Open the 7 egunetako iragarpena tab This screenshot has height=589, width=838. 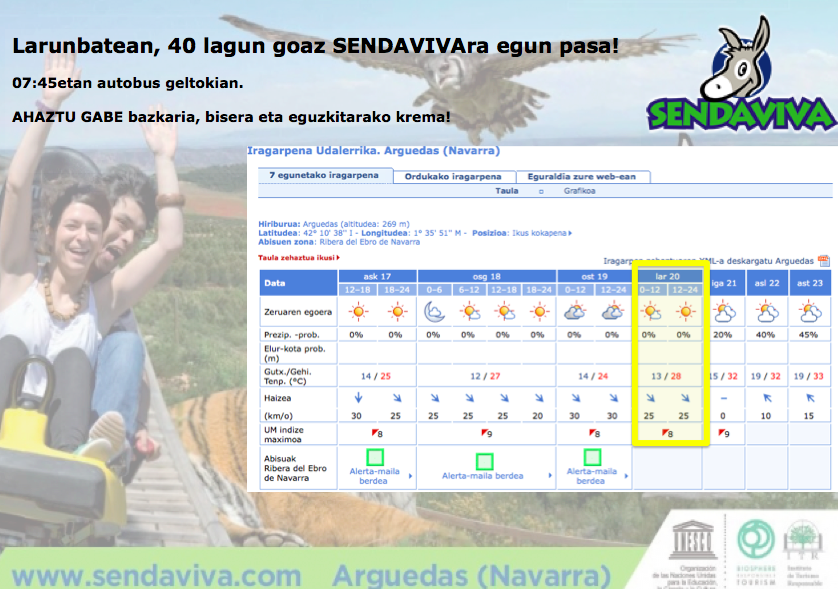tap(324, 175)
